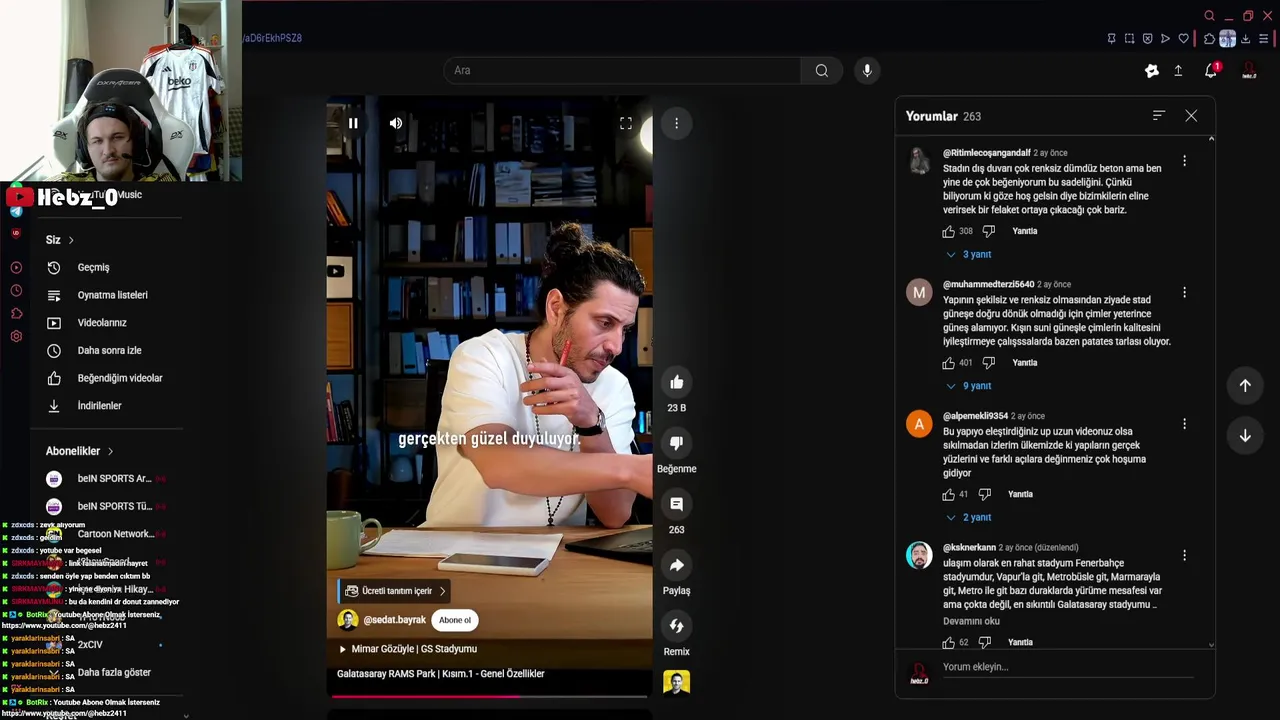Like the @muhammedterzi5640 comment (401)
1280x720 pixels.
coord(948,363)
